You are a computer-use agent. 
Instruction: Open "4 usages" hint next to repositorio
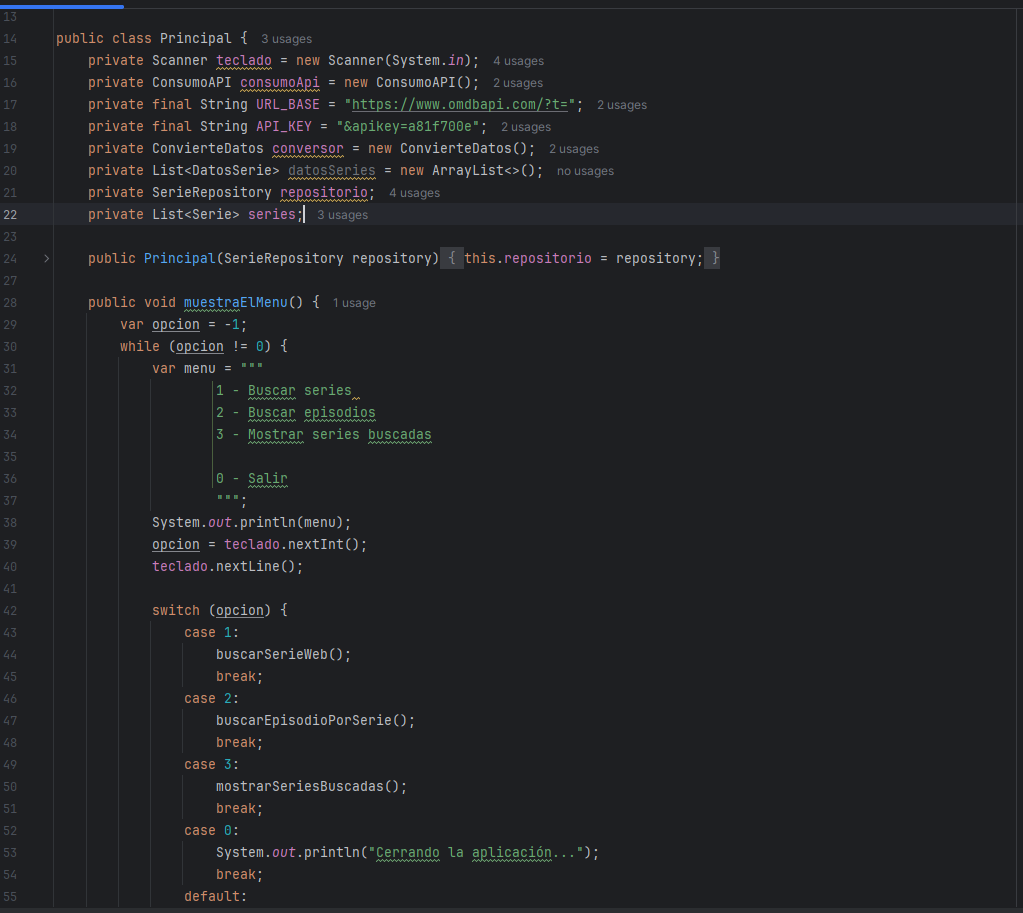tap(414, 193)
